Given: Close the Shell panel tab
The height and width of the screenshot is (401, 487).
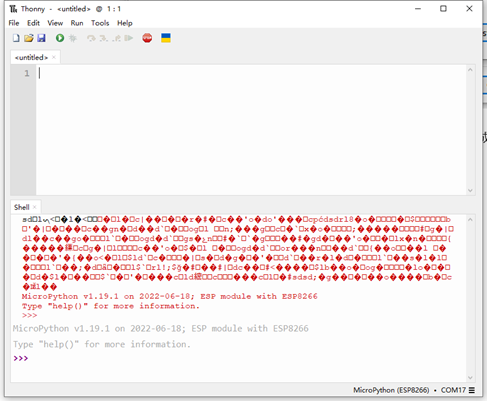Looking at the screenshot, I should [35, 207].
